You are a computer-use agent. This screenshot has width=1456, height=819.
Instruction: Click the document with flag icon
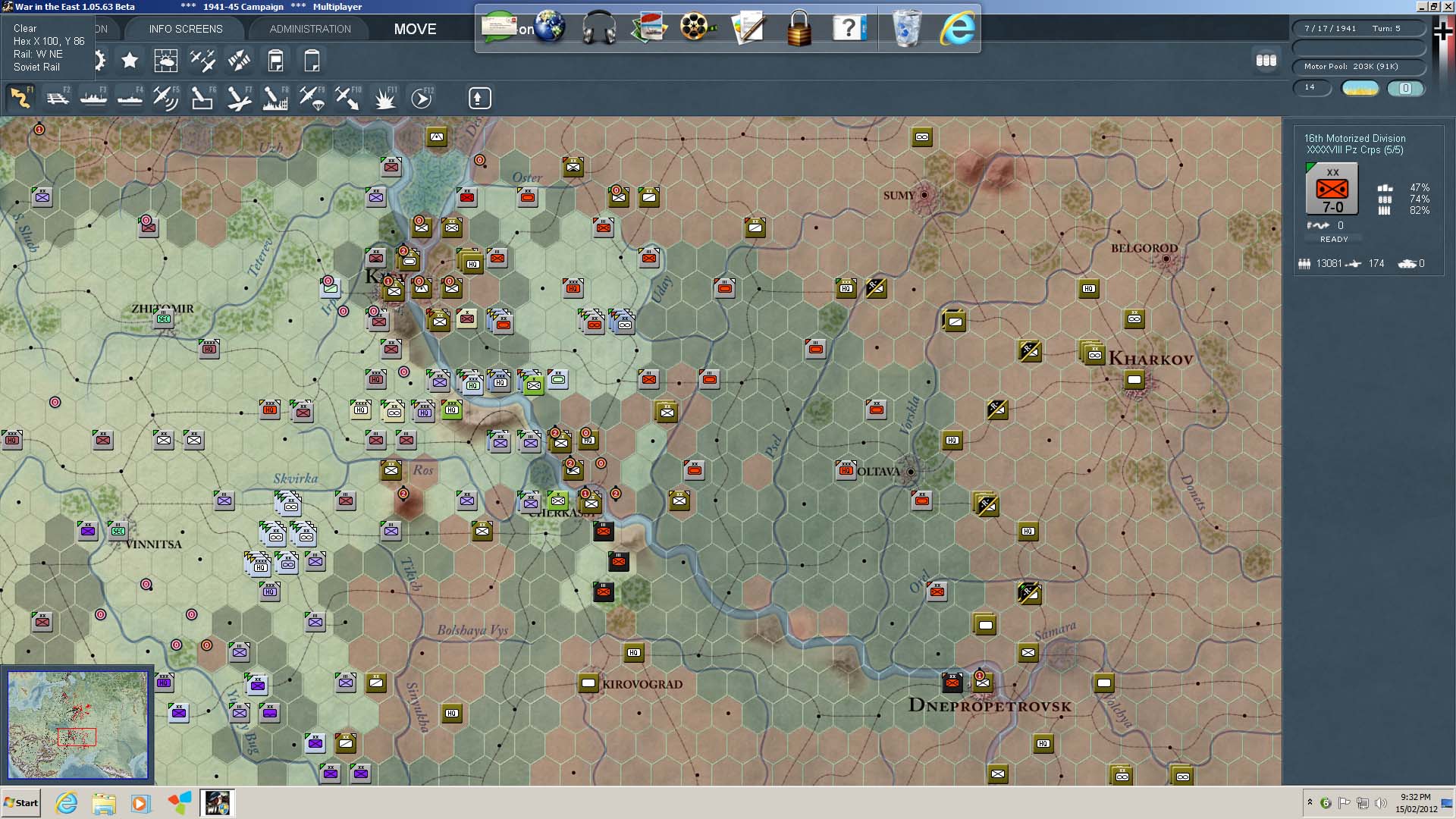(275, 60)
